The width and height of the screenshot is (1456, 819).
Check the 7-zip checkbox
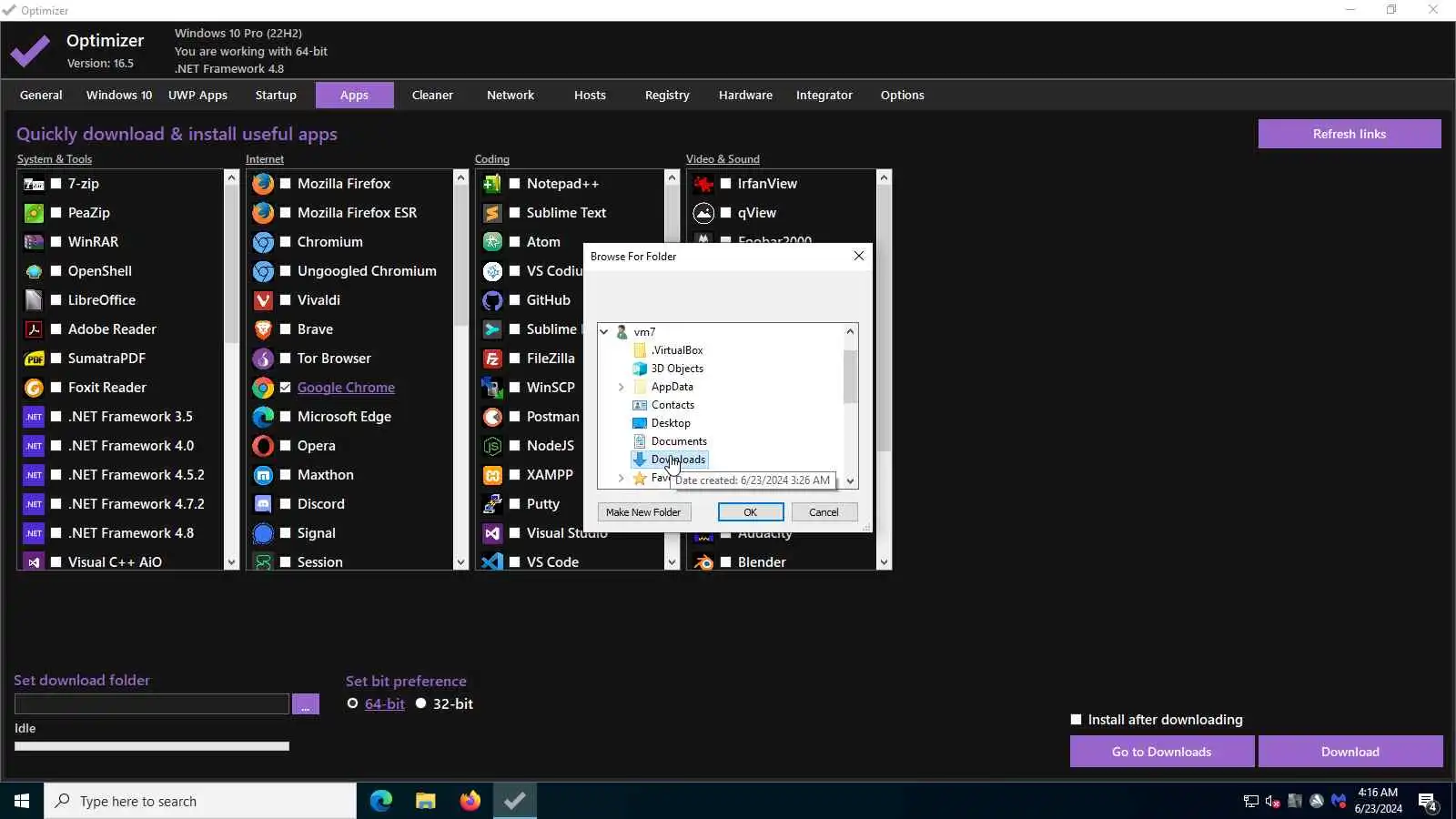pos(56,184)
